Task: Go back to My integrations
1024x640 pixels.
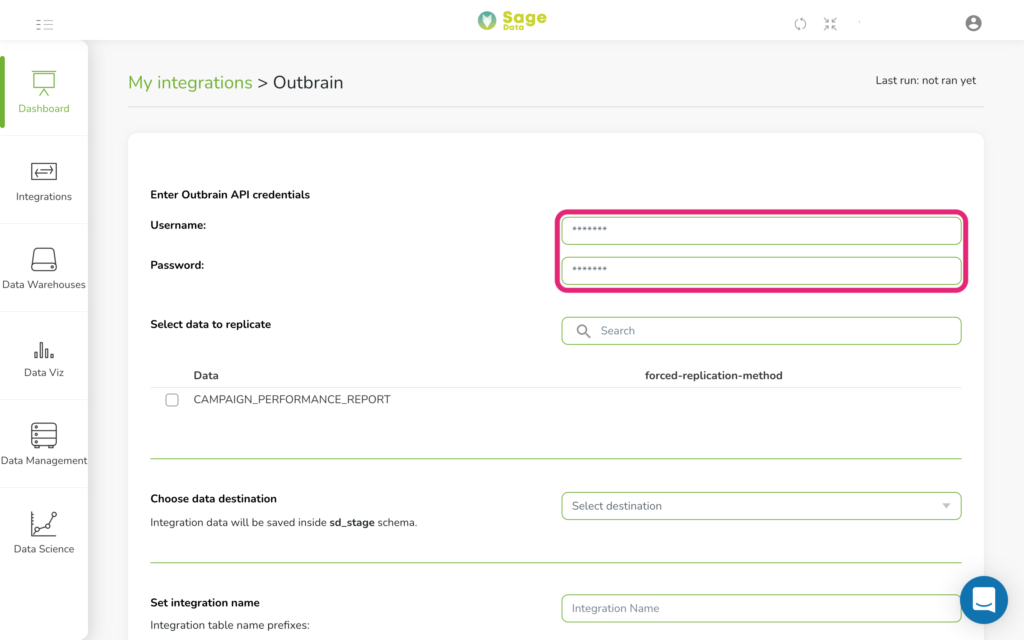Action: tap(190, 82)
